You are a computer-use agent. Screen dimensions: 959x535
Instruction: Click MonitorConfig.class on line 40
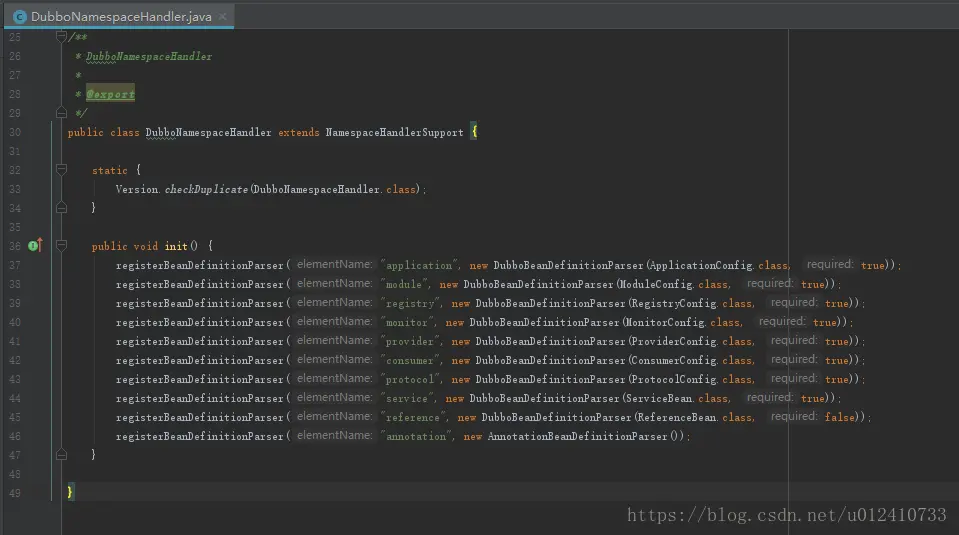682,322
